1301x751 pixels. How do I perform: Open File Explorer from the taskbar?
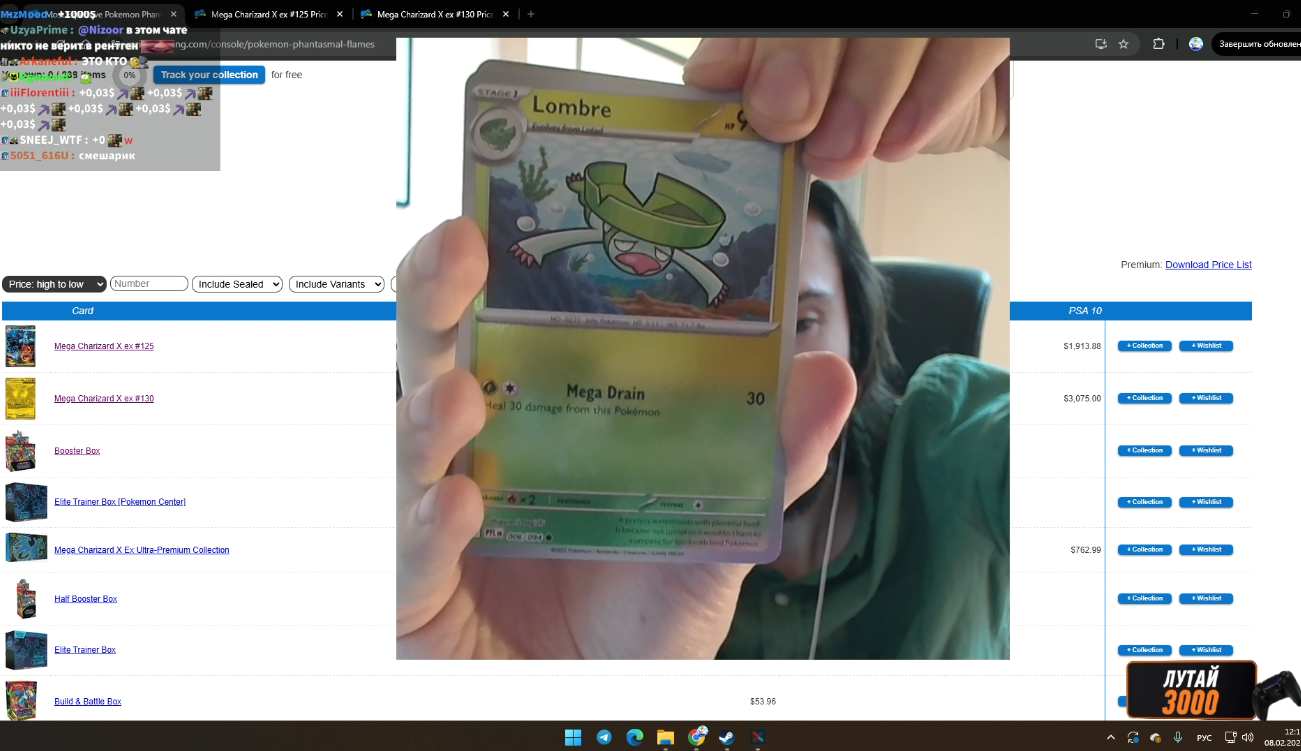tap(666, 737)
